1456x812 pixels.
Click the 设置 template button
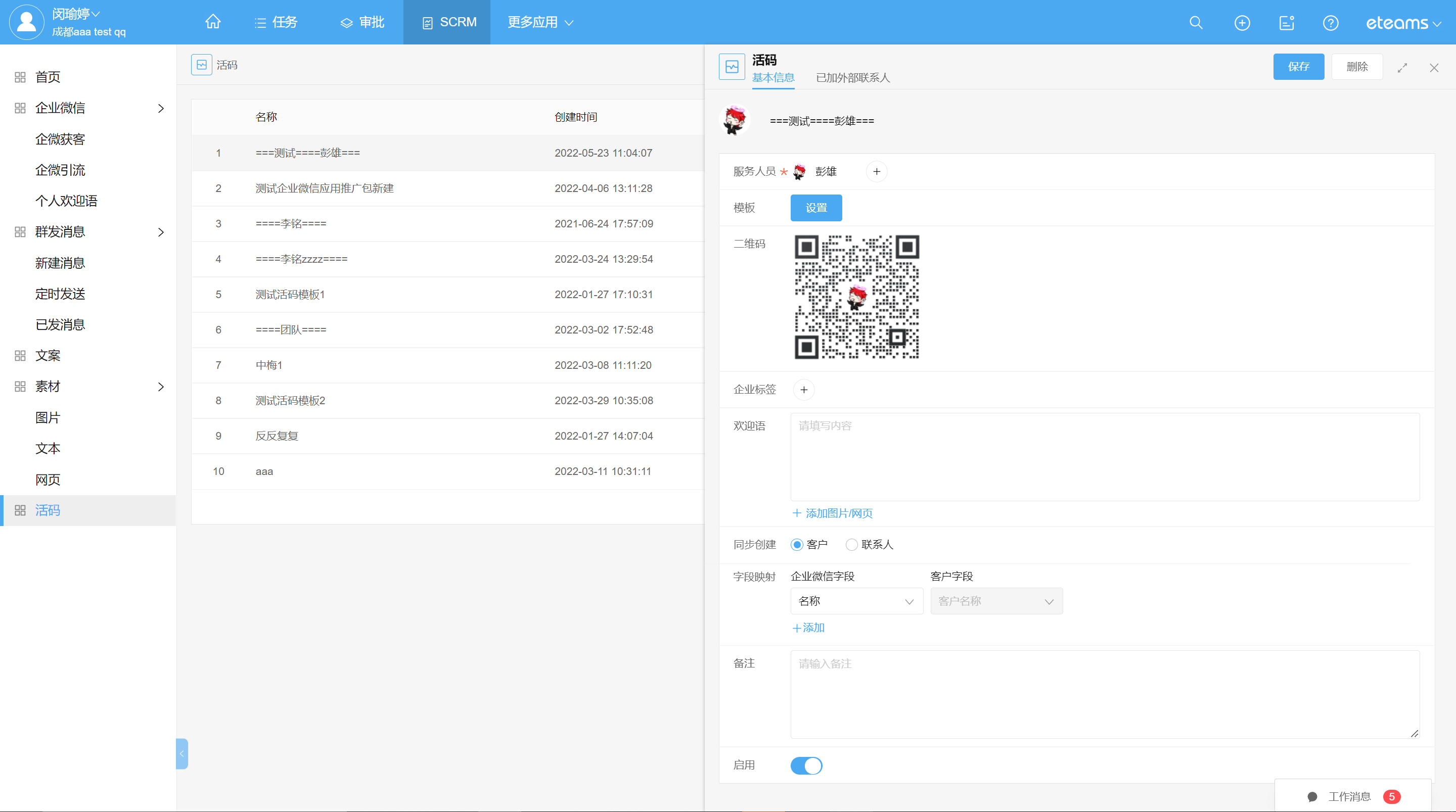[816, 208]
